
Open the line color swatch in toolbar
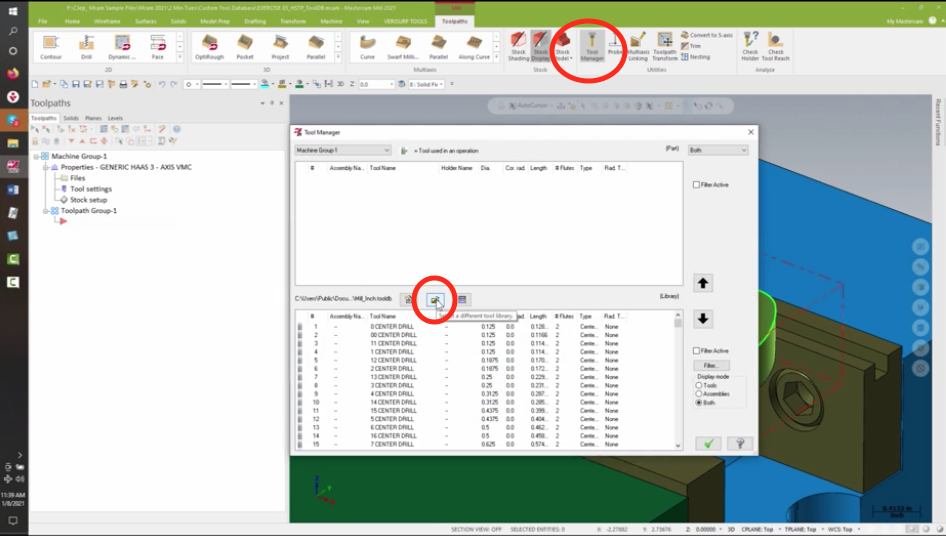[x=264, y=85]
